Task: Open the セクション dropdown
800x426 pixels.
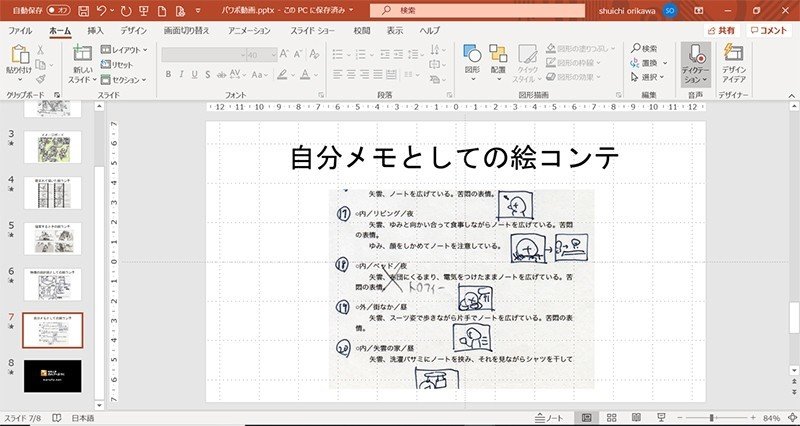Action: tap(123, 80)
